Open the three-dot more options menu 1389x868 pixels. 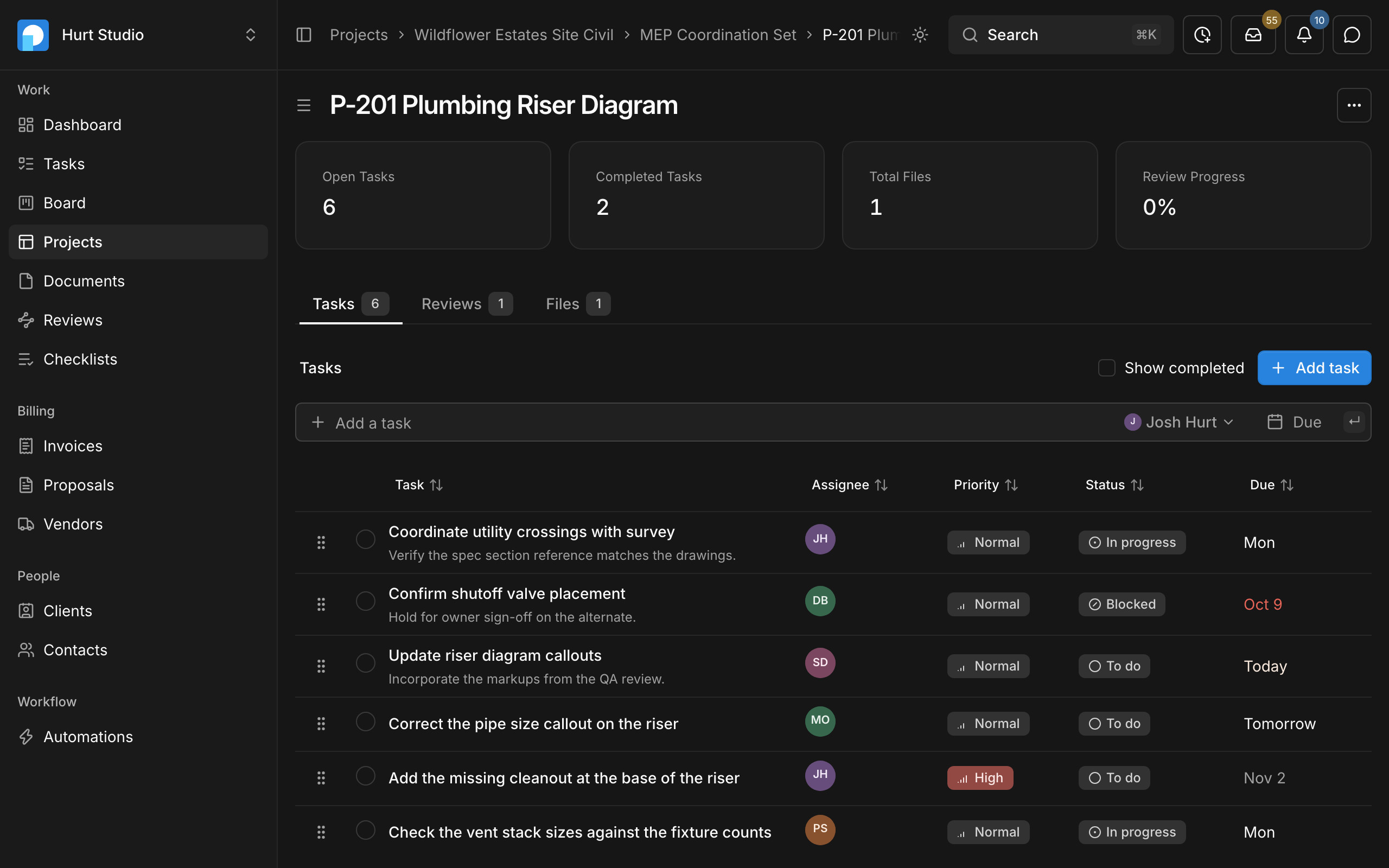(x=1354, y=105)
